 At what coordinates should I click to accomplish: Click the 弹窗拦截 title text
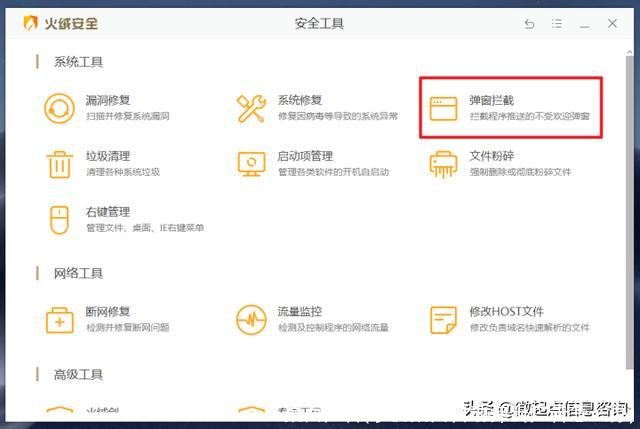pyautogui.click(x=492, y=101)
